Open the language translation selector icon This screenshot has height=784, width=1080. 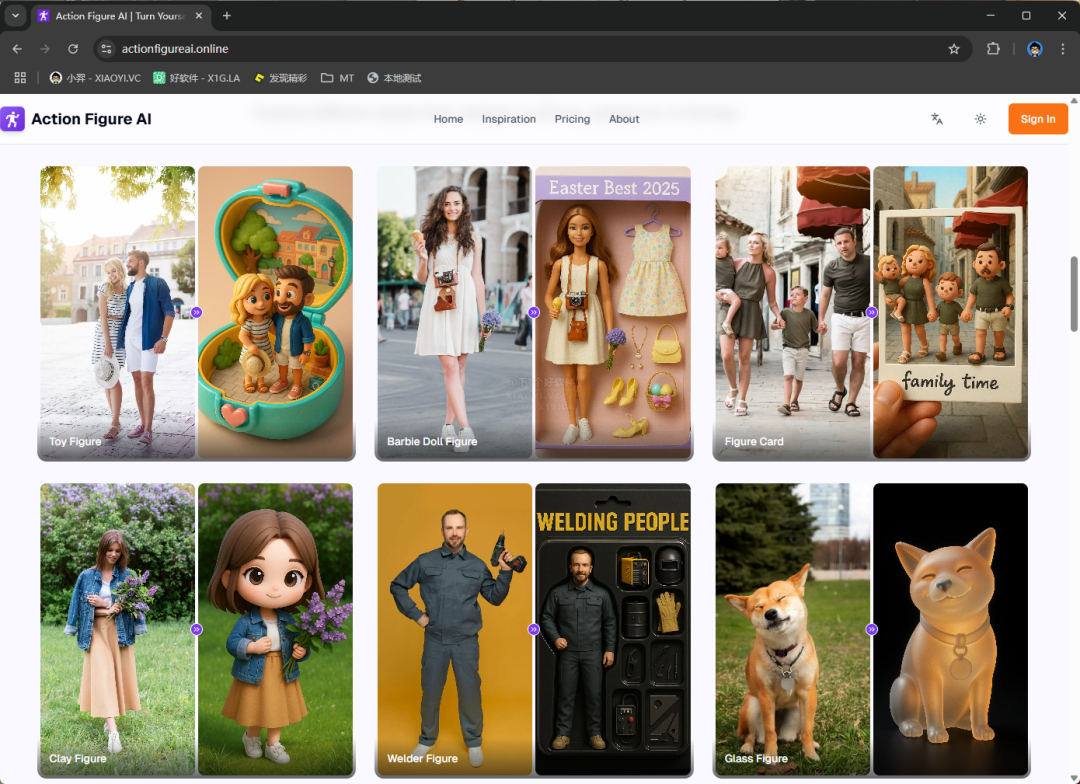click(937, 119)
